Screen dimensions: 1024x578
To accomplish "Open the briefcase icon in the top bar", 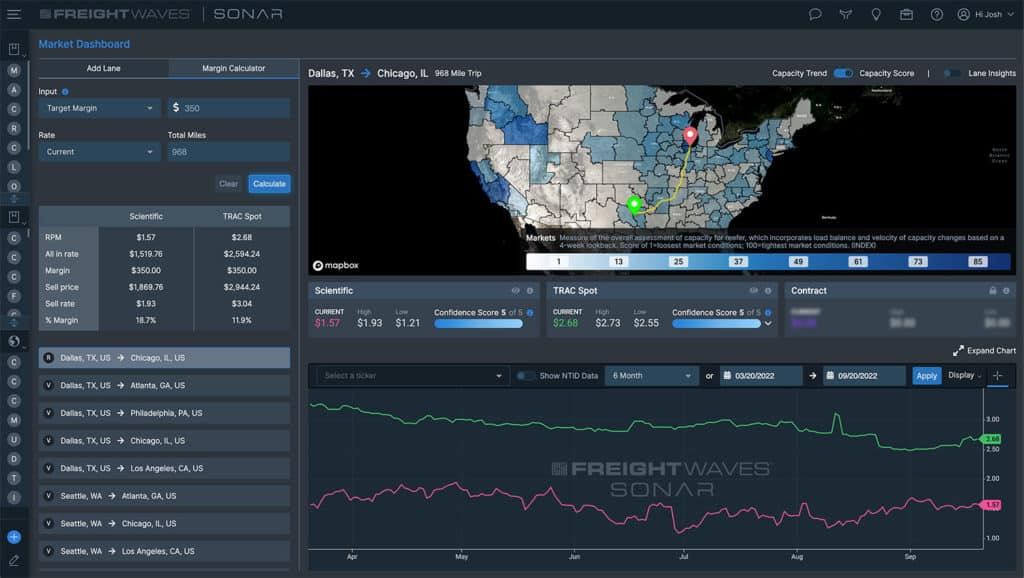I will coord(907,14).
